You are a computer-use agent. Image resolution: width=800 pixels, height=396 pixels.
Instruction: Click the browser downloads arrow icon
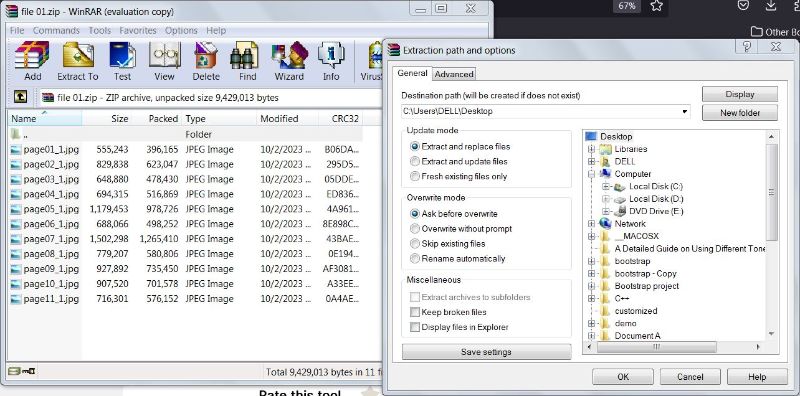pos(770,6)
